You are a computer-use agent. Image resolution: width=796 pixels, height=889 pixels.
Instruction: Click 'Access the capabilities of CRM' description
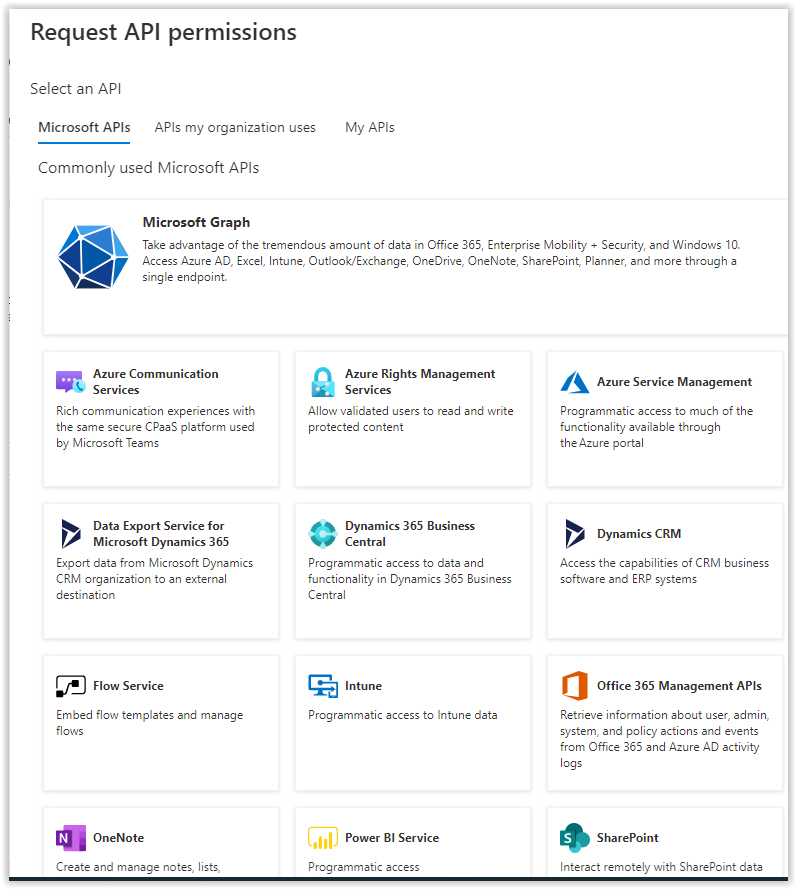point(664,571)
